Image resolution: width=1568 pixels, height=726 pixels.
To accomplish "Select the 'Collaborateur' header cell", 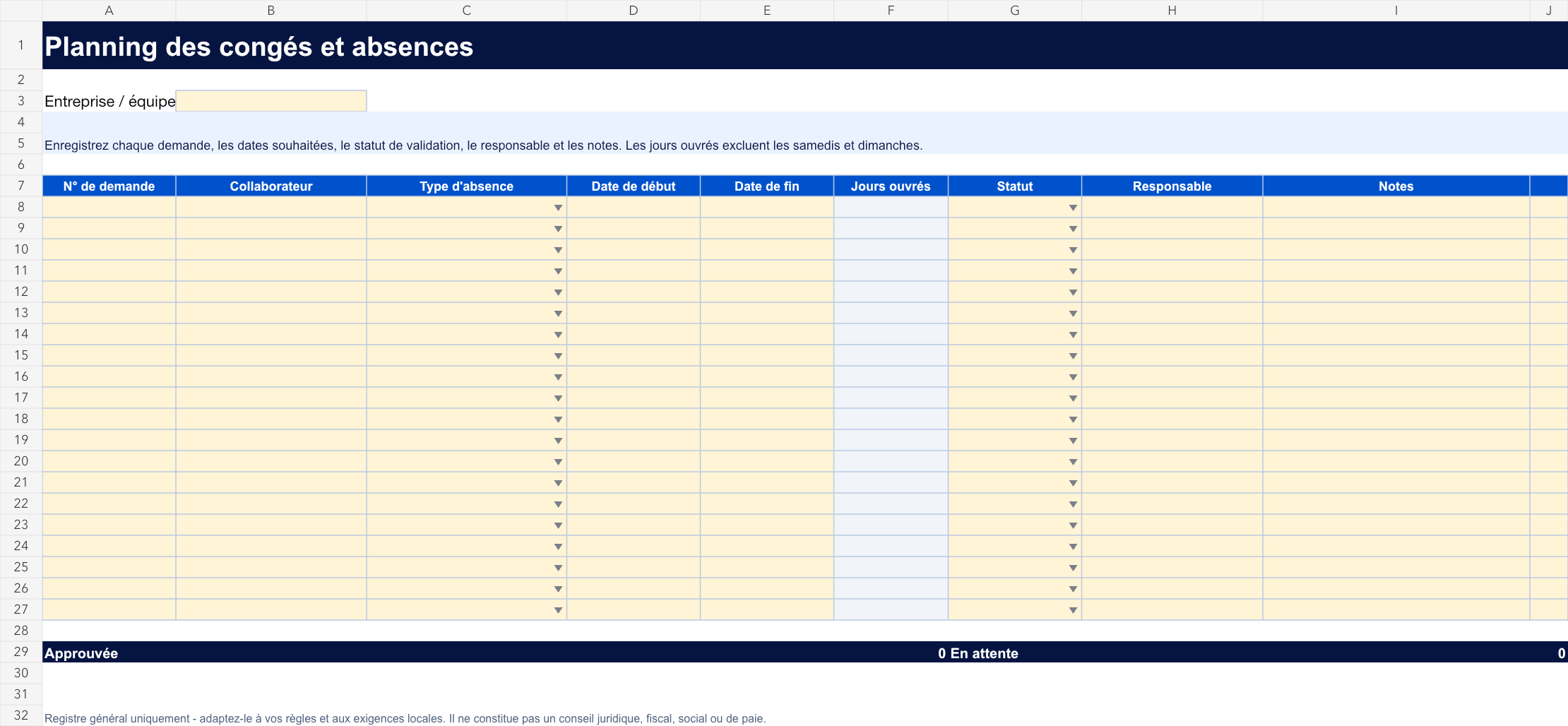I will click(x=271, y=186).
